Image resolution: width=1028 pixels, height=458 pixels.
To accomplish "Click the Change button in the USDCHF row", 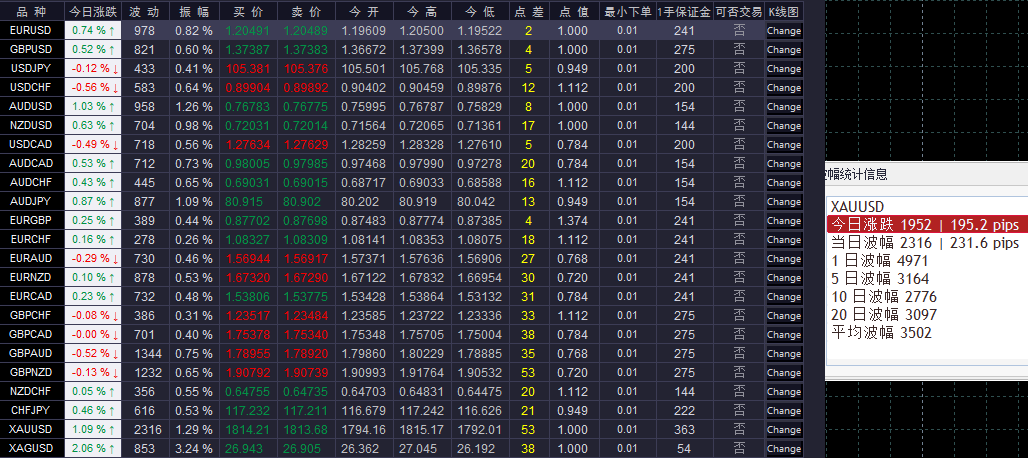I will [784, 87].
